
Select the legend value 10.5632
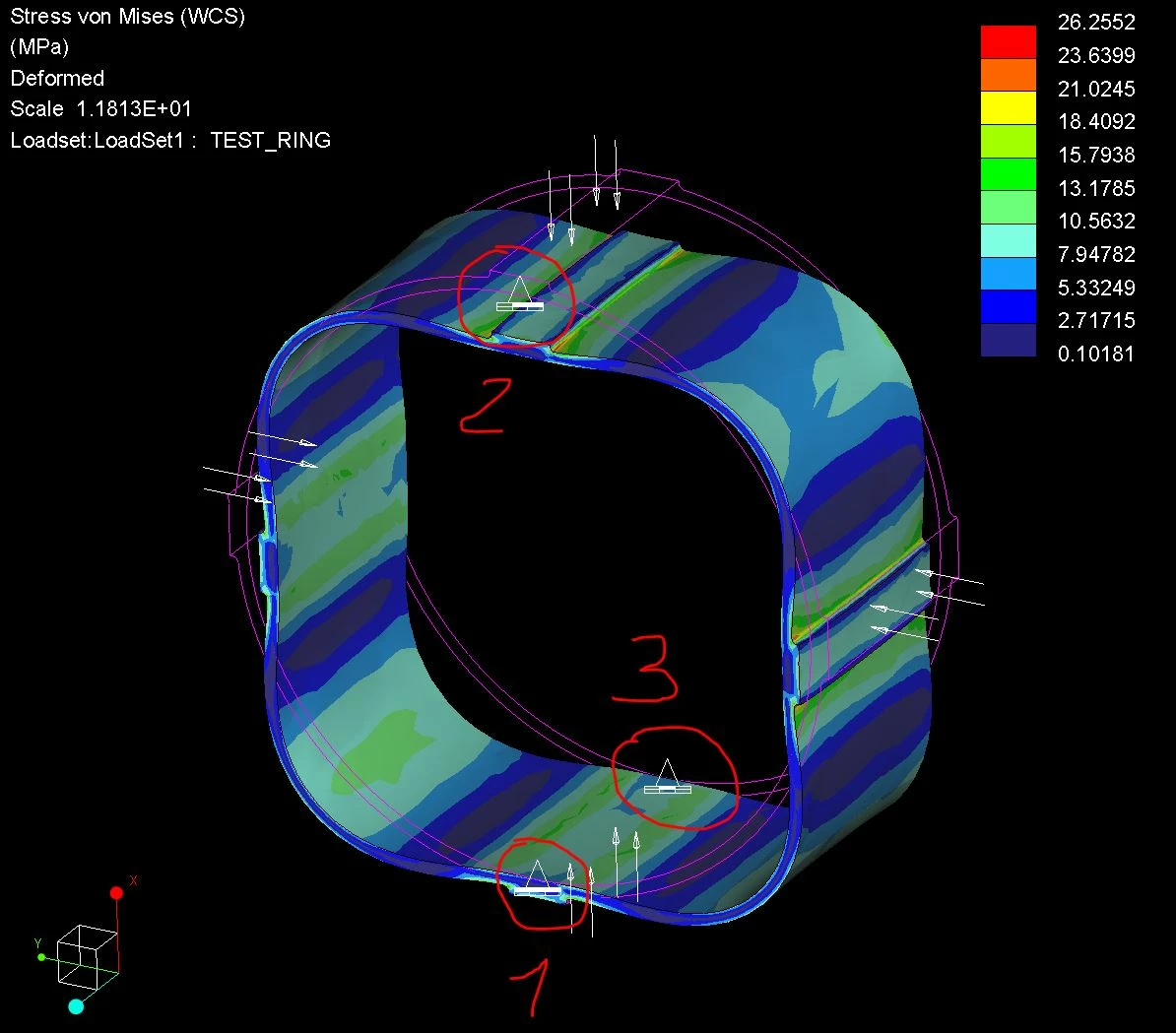1096,222
